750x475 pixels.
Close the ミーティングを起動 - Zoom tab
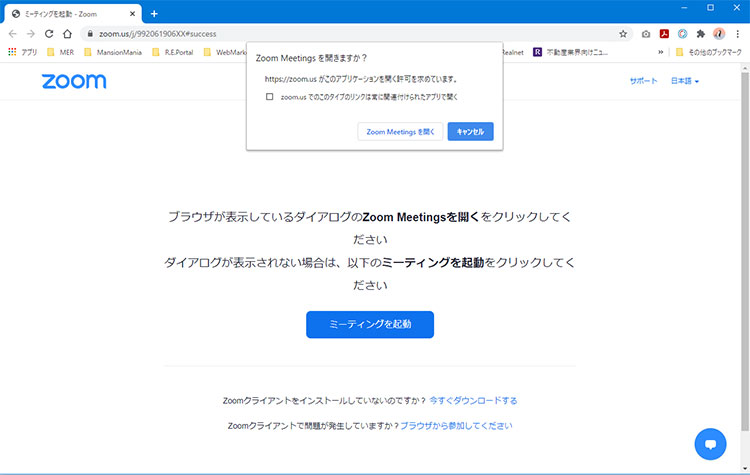132,14
